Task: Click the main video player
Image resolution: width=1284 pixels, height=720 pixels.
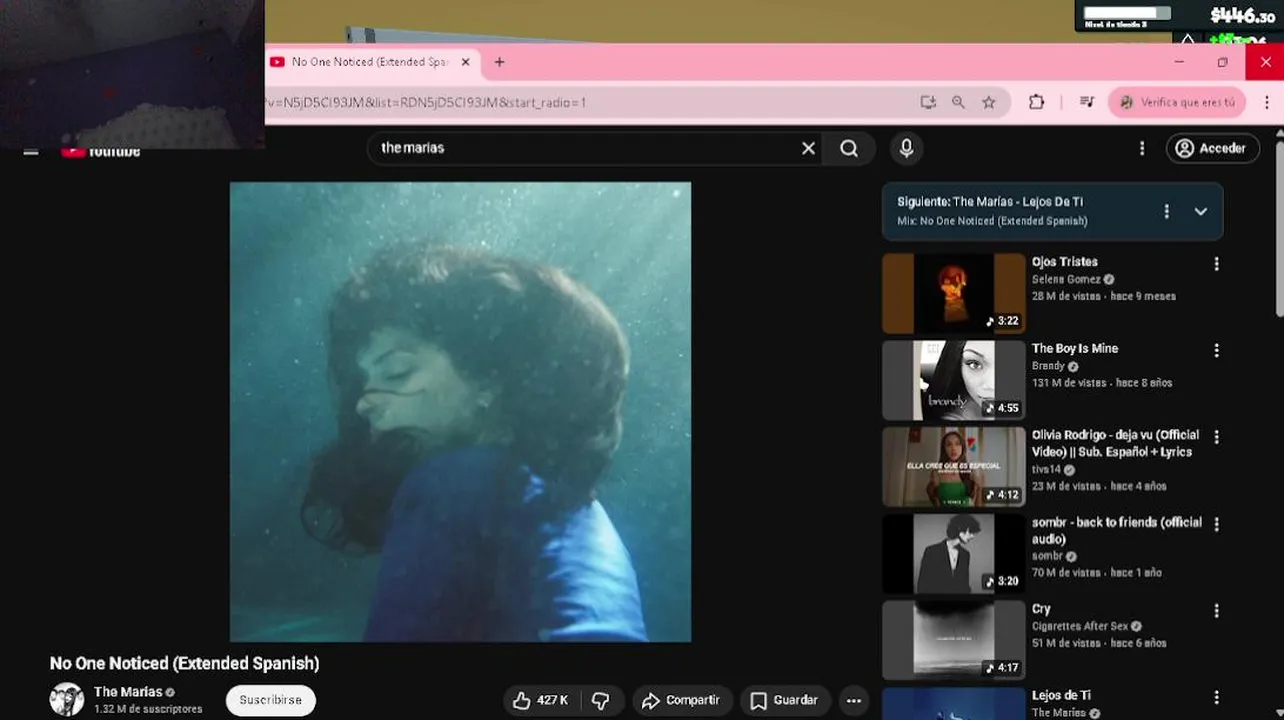Action: tap(460, 411)
